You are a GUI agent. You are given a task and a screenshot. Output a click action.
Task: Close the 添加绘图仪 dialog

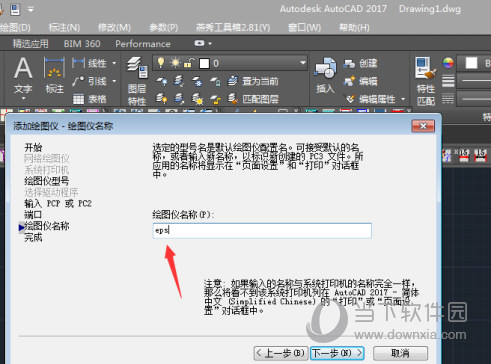pyautogui.click(x=423, y=126)
